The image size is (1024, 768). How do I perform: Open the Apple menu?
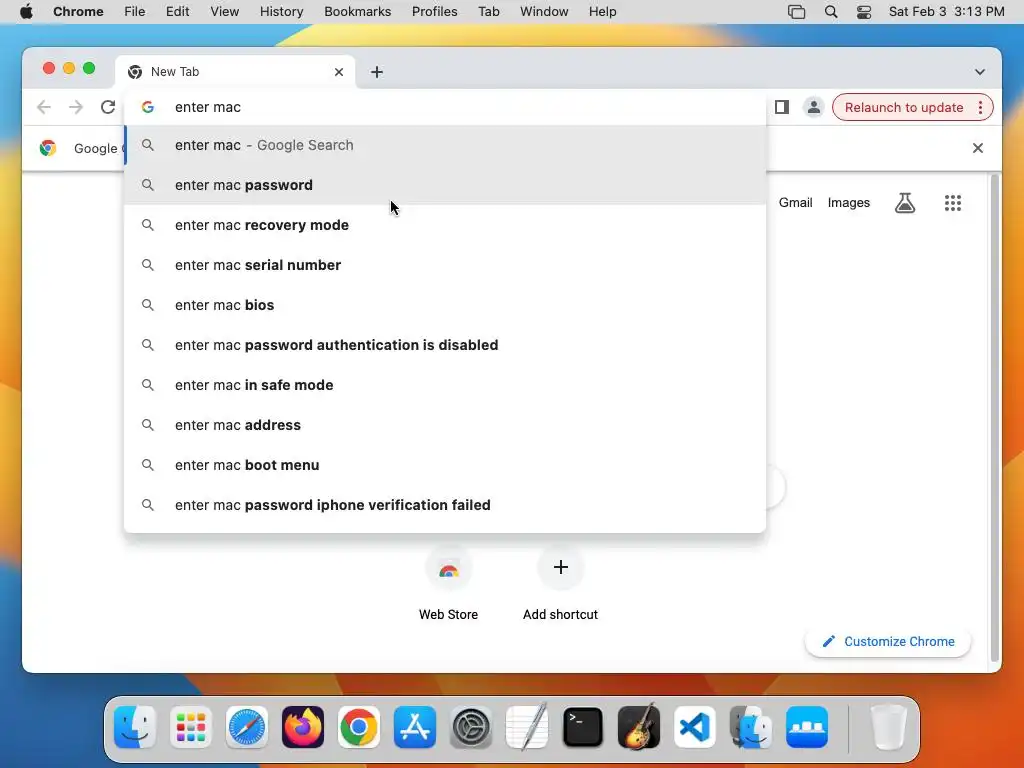click(26, 12)
